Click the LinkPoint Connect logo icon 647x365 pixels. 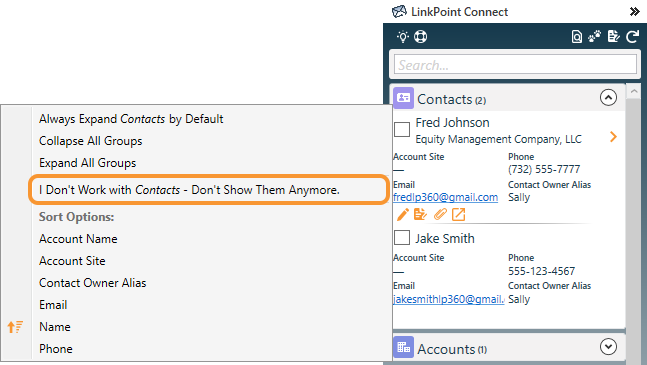point(399,12)
